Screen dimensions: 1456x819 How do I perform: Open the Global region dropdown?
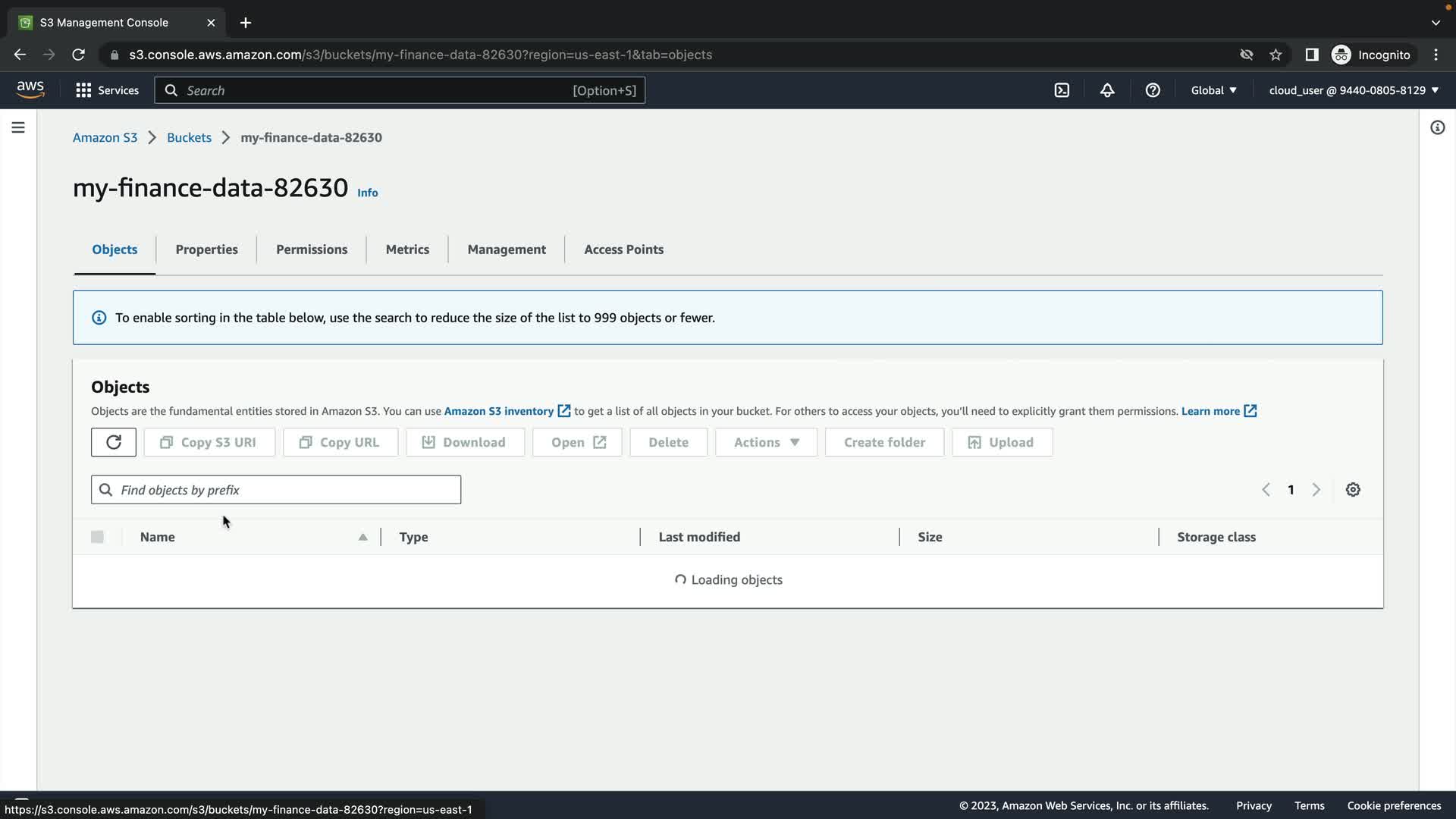click(x=1213, y=90)
